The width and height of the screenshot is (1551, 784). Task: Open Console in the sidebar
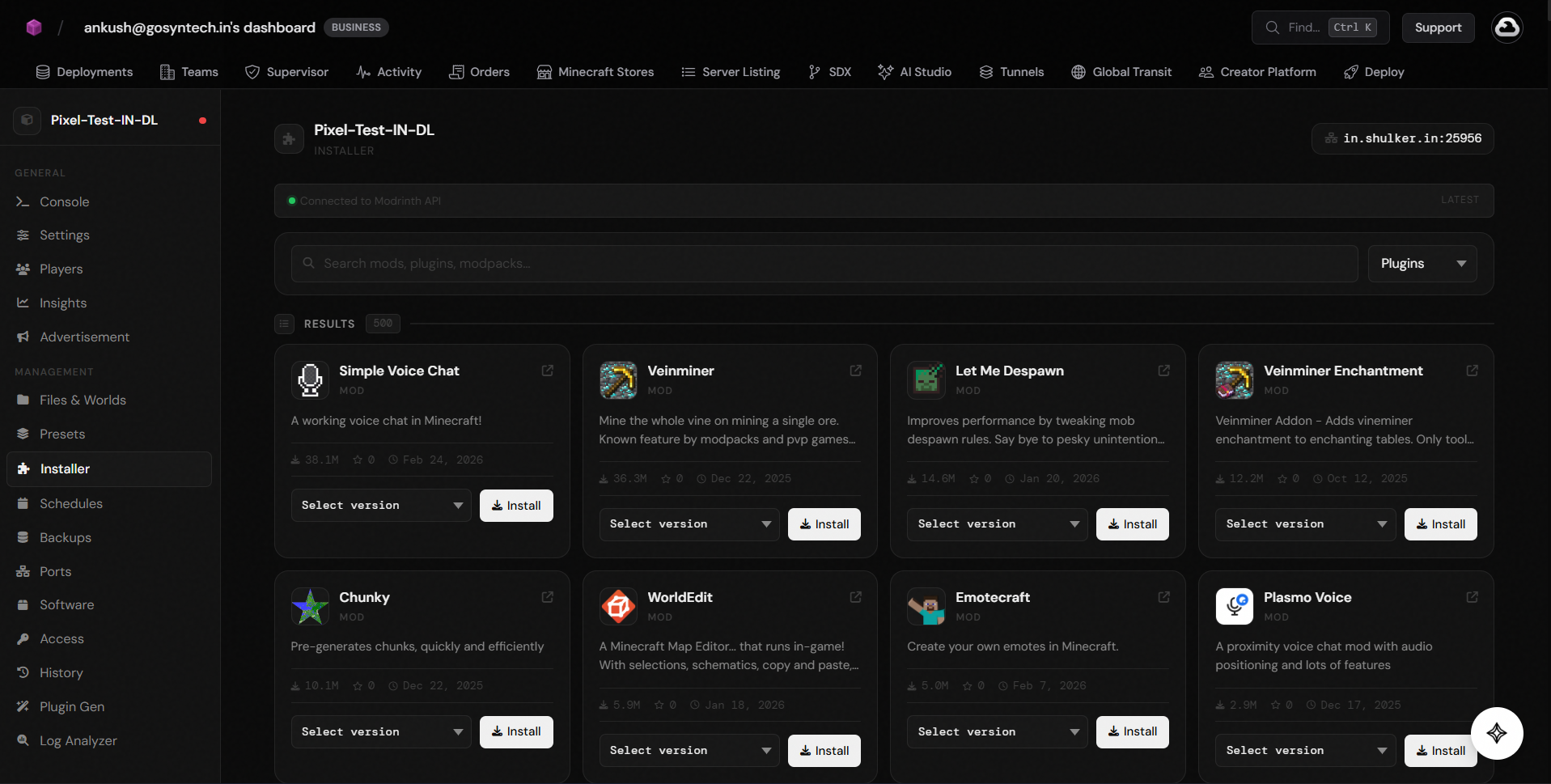click(109, 201)
